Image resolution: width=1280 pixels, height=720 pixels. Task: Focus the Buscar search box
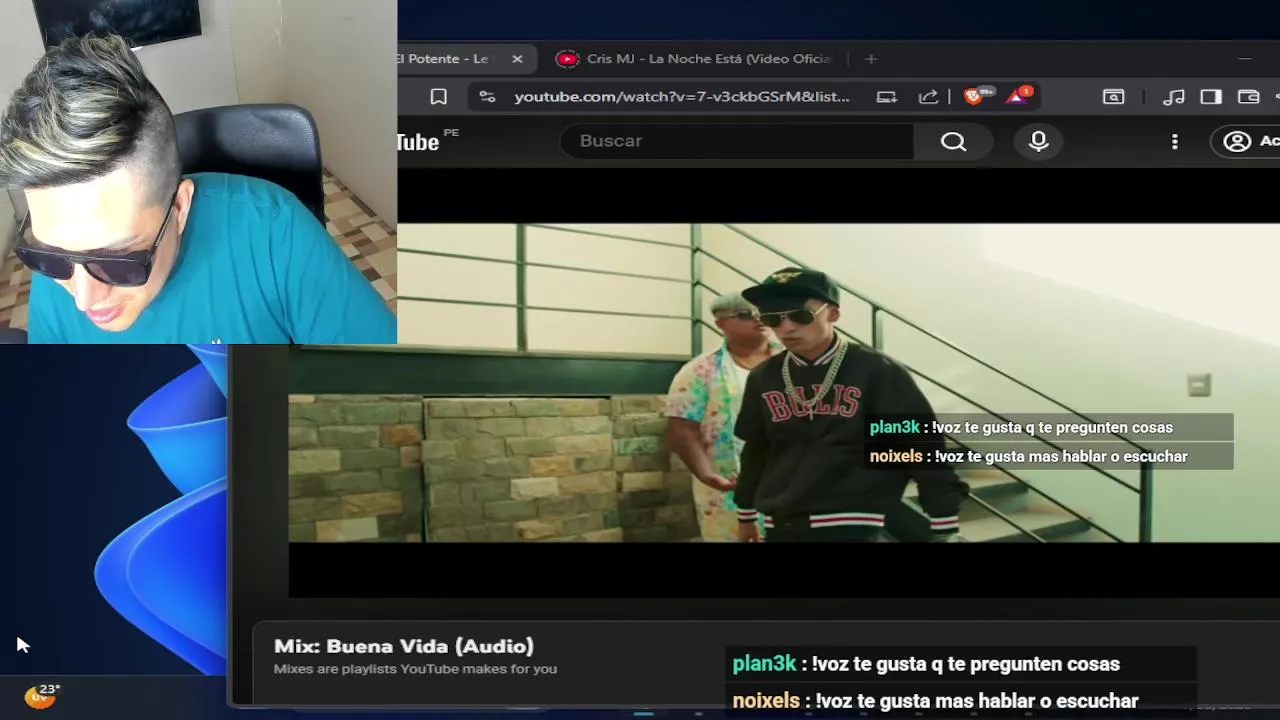[x=736, y=141]
